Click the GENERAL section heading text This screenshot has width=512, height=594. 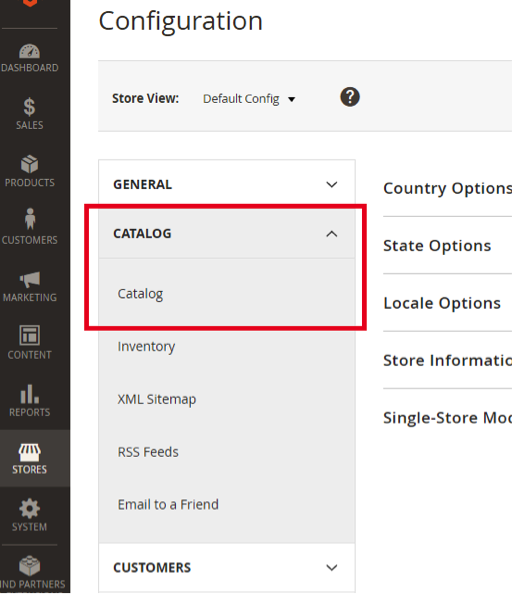coord(142,184)
